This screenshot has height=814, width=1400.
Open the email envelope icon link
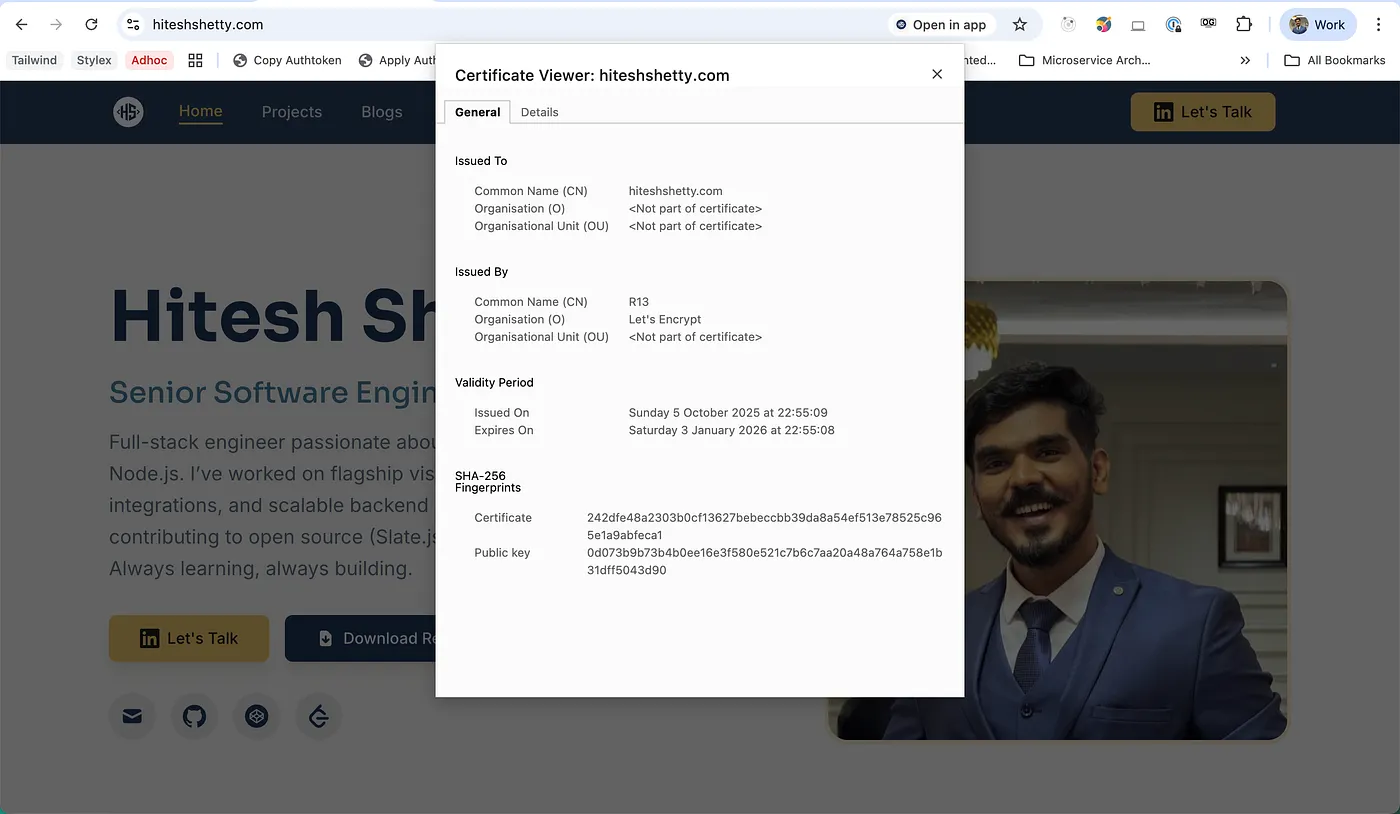pos(132,716)
